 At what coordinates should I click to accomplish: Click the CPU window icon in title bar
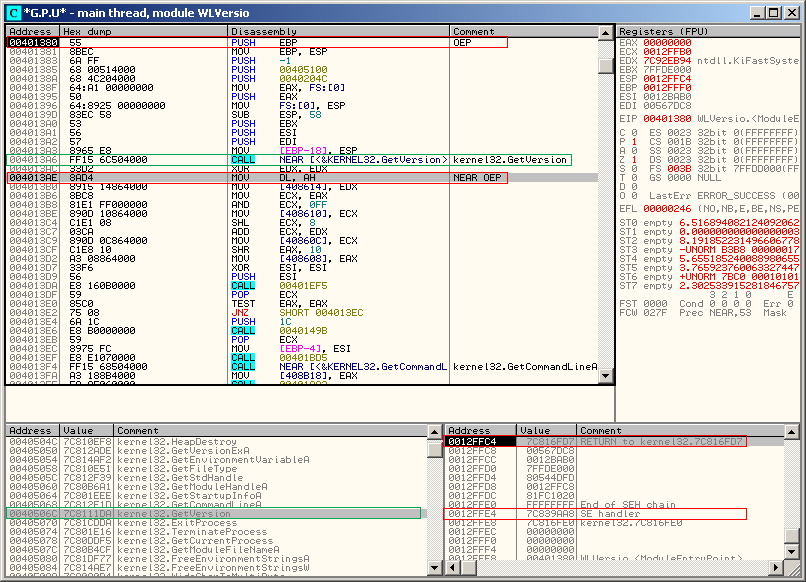tap(13, 12)
